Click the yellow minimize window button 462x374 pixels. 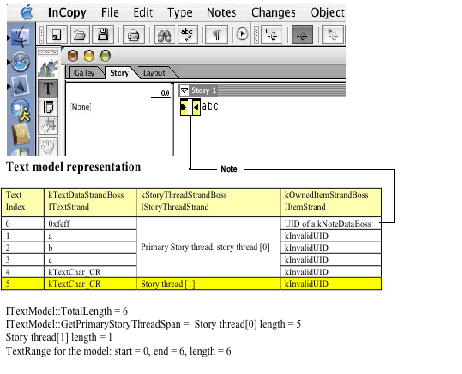[89, 56]
